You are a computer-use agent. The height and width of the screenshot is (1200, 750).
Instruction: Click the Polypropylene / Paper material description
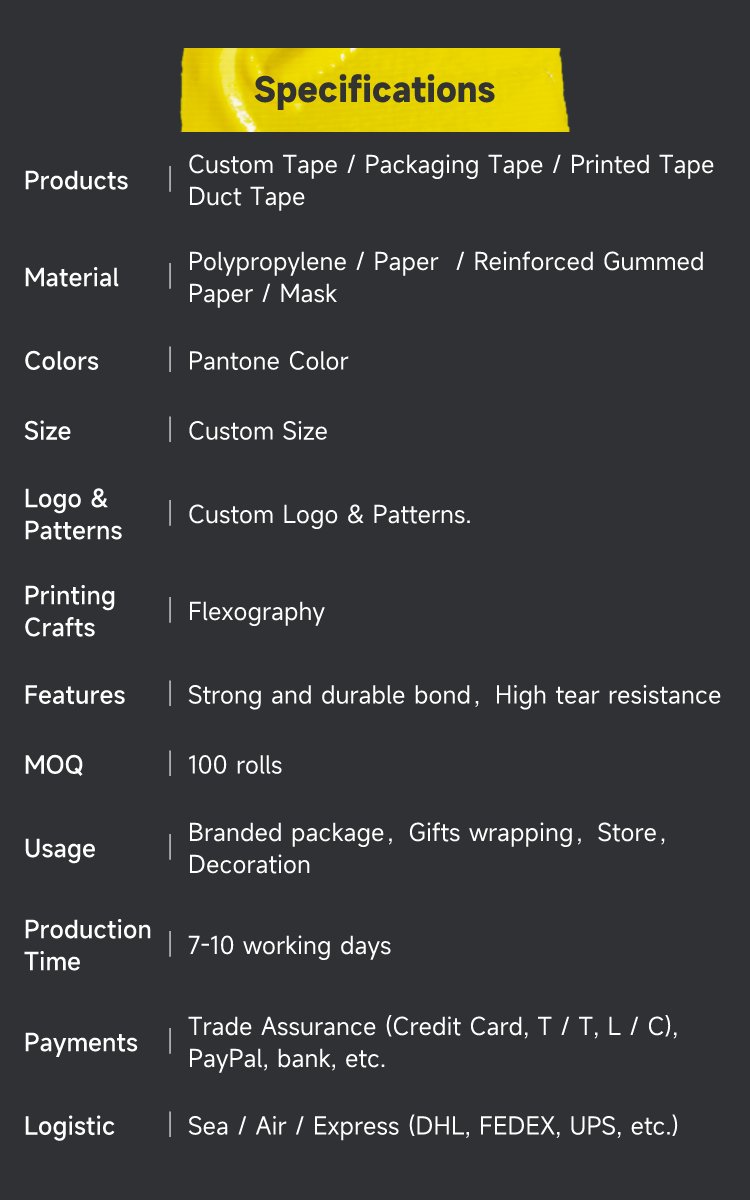click(x=446, y=278)
